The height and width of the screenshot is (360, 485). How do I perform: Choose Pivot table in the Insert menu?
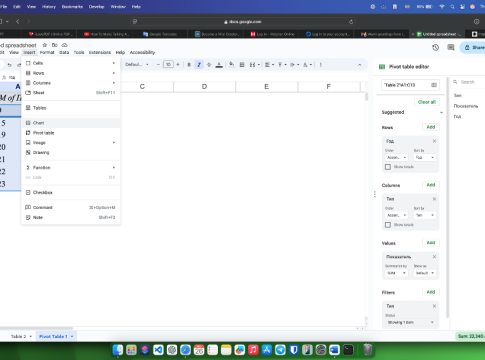click(x=71, y=133)
